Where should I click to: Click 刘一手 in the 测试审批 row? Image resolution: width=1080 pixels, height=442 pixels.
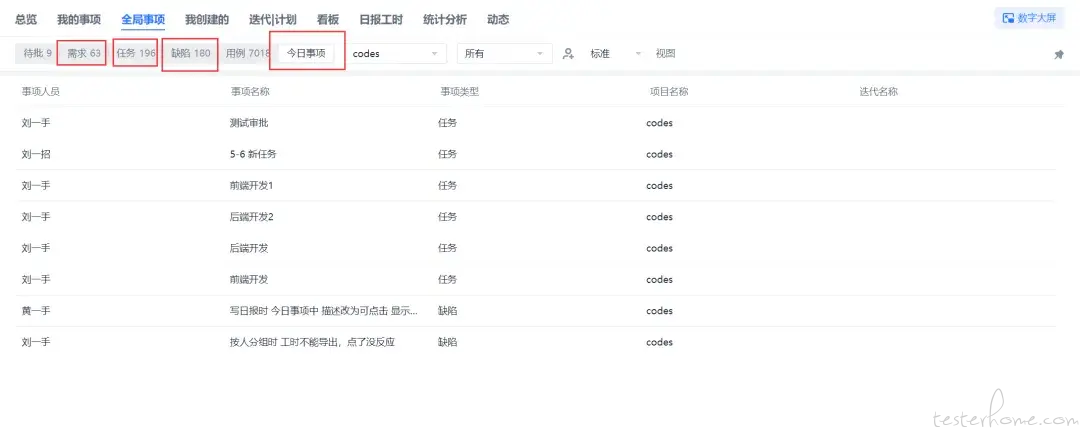36,123
